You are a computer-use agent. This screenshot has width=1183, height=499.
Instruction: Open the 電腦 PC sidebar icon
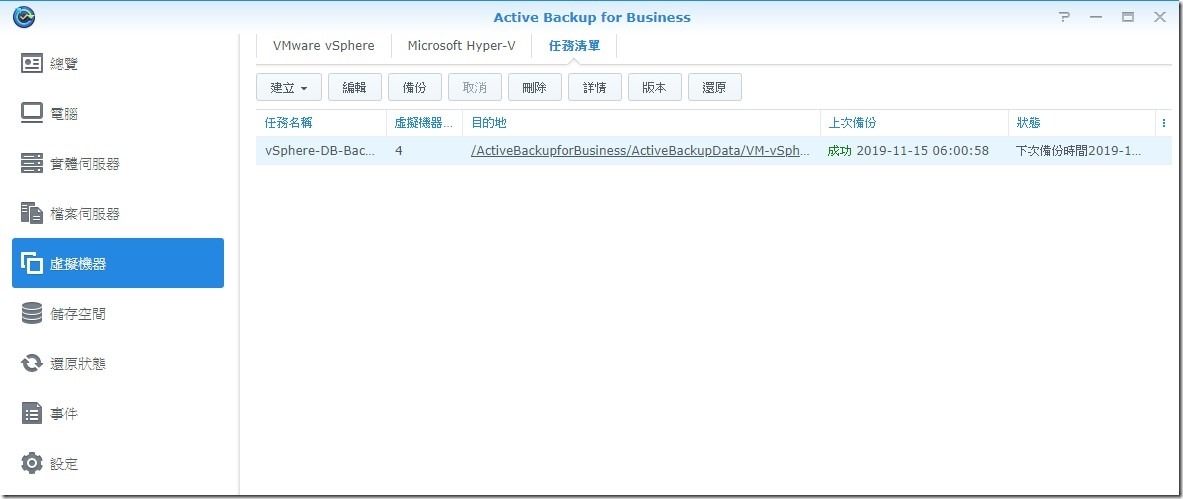[32, 113]
